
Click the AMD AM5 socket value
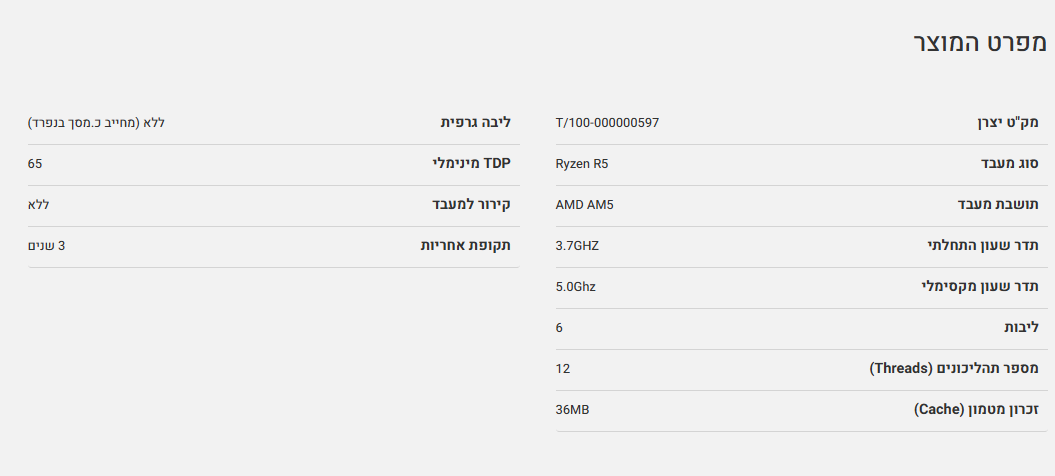pos(584,205)
